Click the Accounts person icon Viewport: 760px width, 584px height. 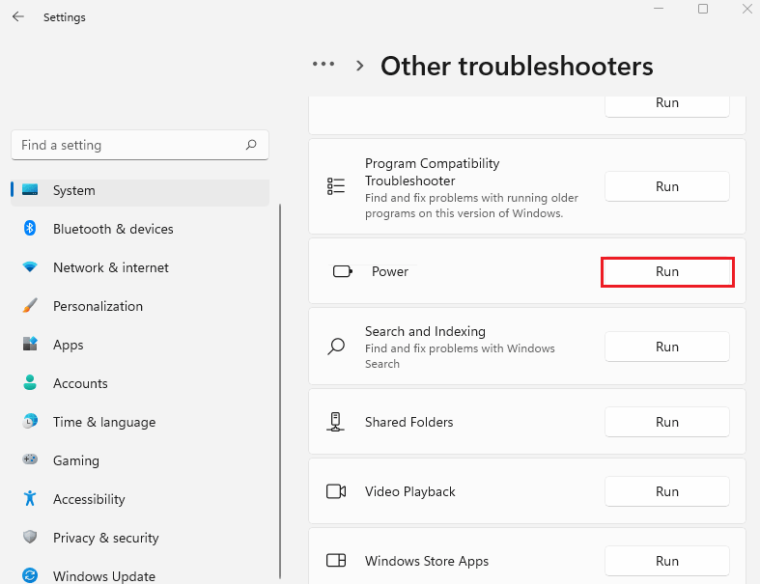coord(30,383)
